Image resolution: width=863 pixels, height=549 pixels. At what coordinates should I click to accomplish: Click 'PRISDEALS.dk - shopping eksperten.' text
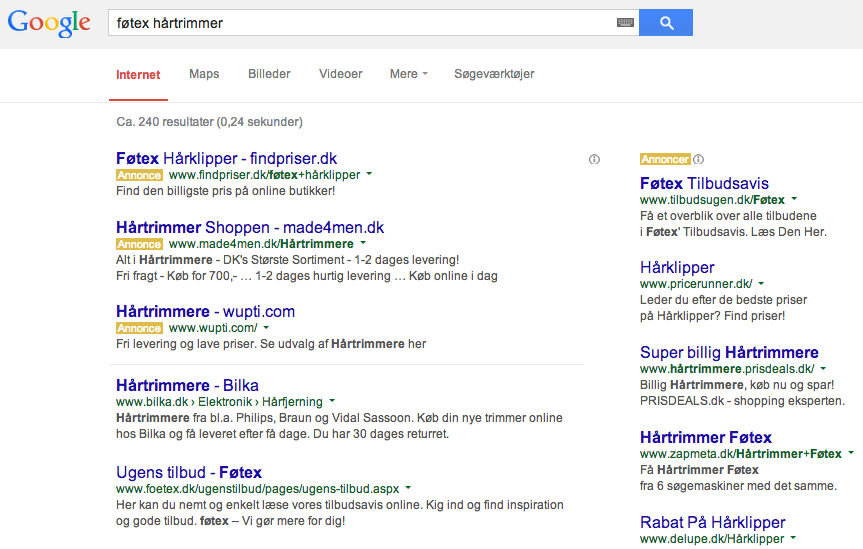[x=742, y=401]
